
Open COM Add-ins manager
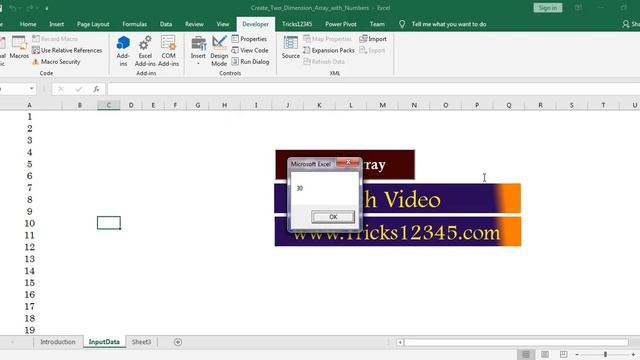pyautogui.click(x=168, y=51)
